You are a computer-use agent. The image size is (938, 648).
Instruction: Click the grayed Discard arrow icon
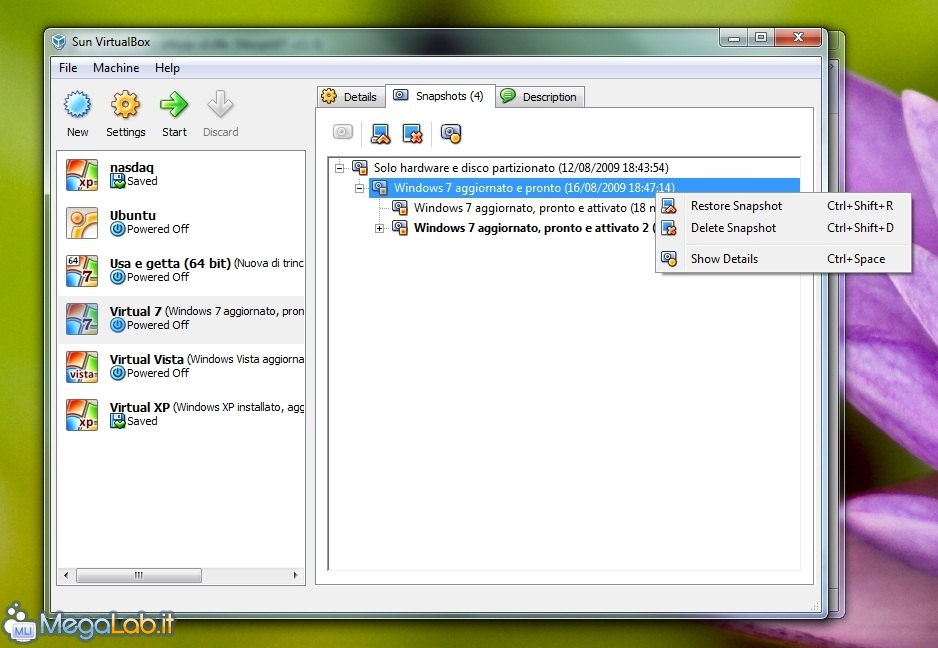tap(220, 105)
